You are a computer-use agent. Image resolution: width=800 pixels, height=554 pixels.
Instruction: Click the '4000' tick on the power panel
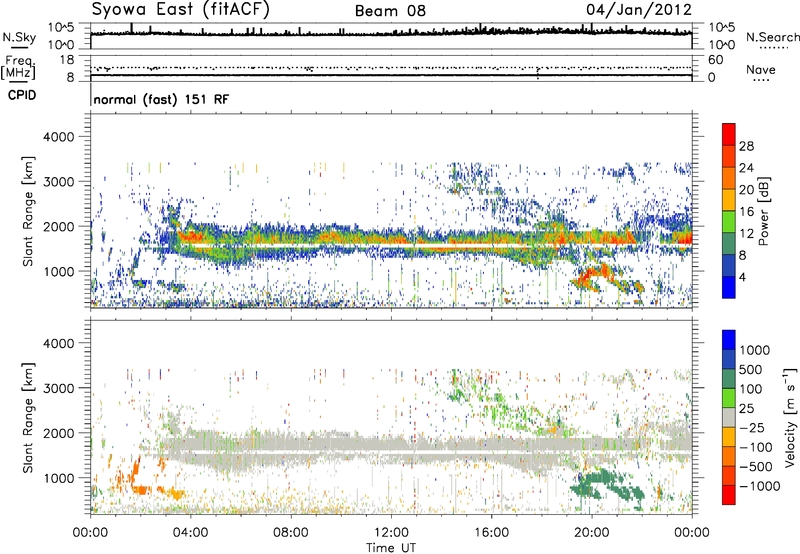(58, 137)
